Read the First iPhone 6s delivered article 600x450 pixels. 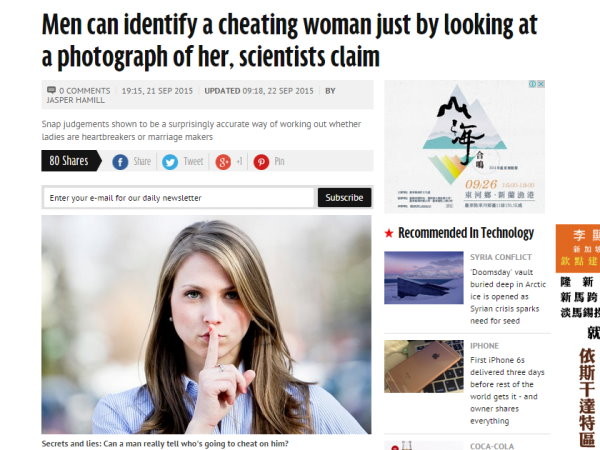pos(507,390)
